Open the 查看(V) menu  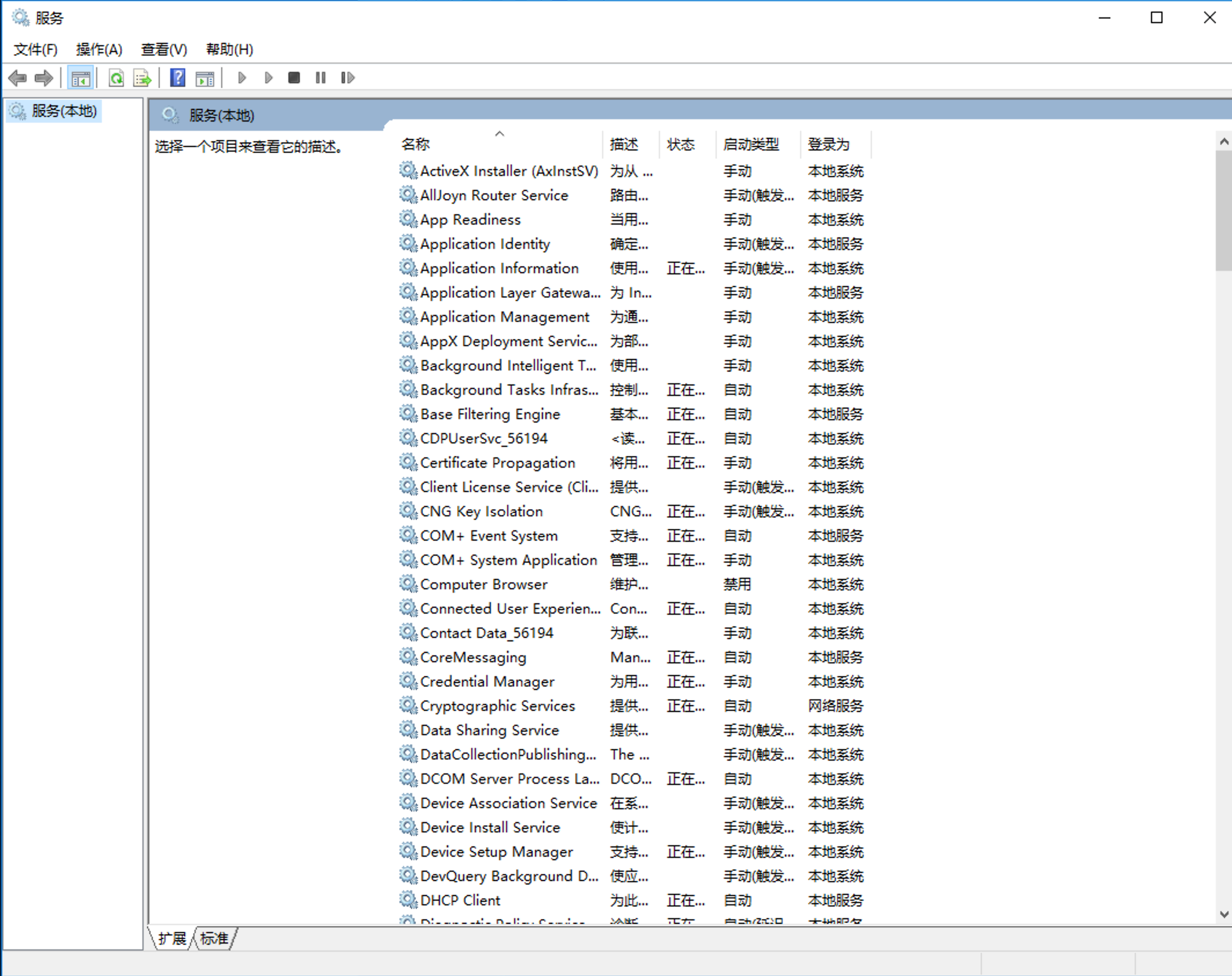(164, 50)
